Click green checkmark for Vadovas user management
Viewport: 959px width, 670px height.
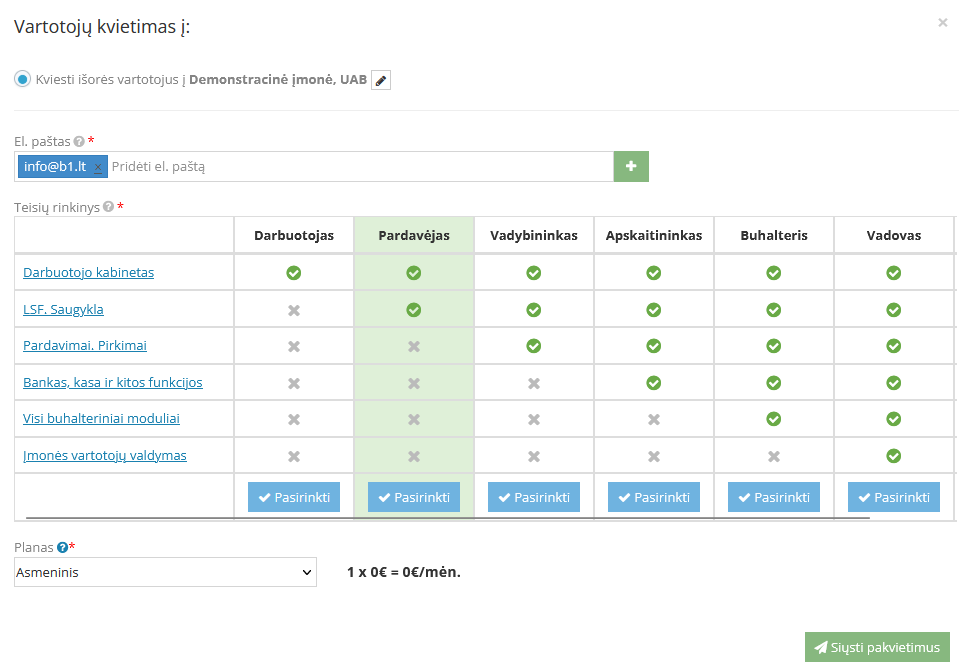[x=893, y=456]
